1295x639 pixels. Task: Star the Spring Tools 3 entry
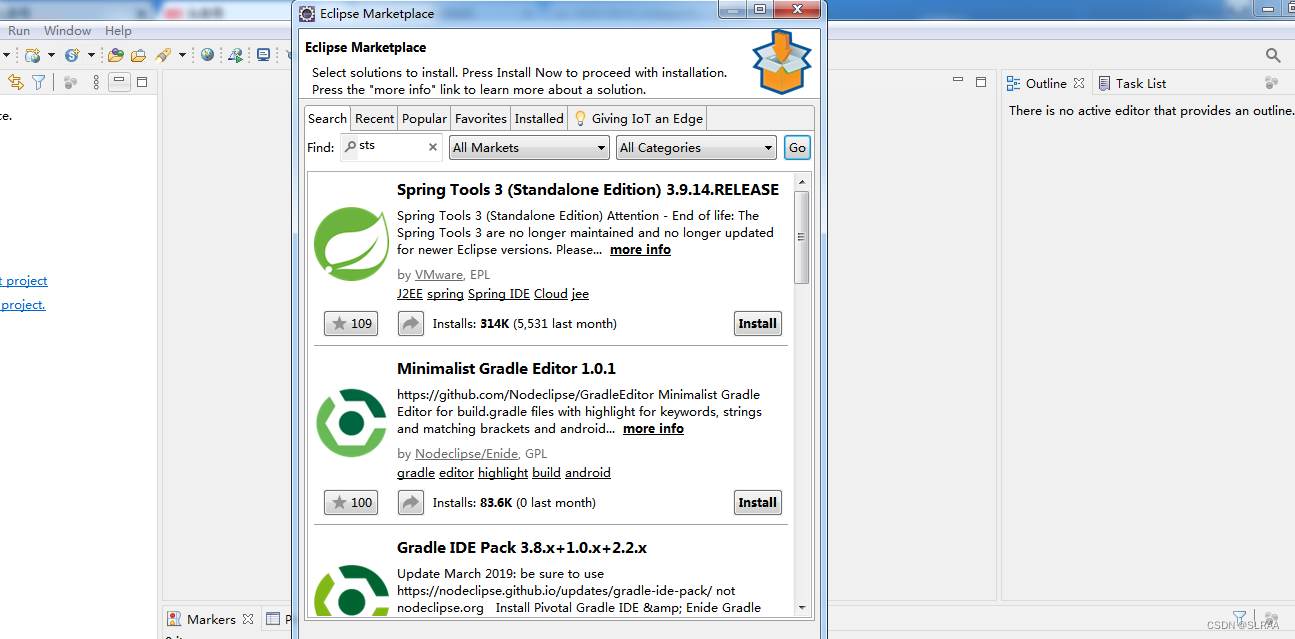pyautogui.click(x=351, y=323)
